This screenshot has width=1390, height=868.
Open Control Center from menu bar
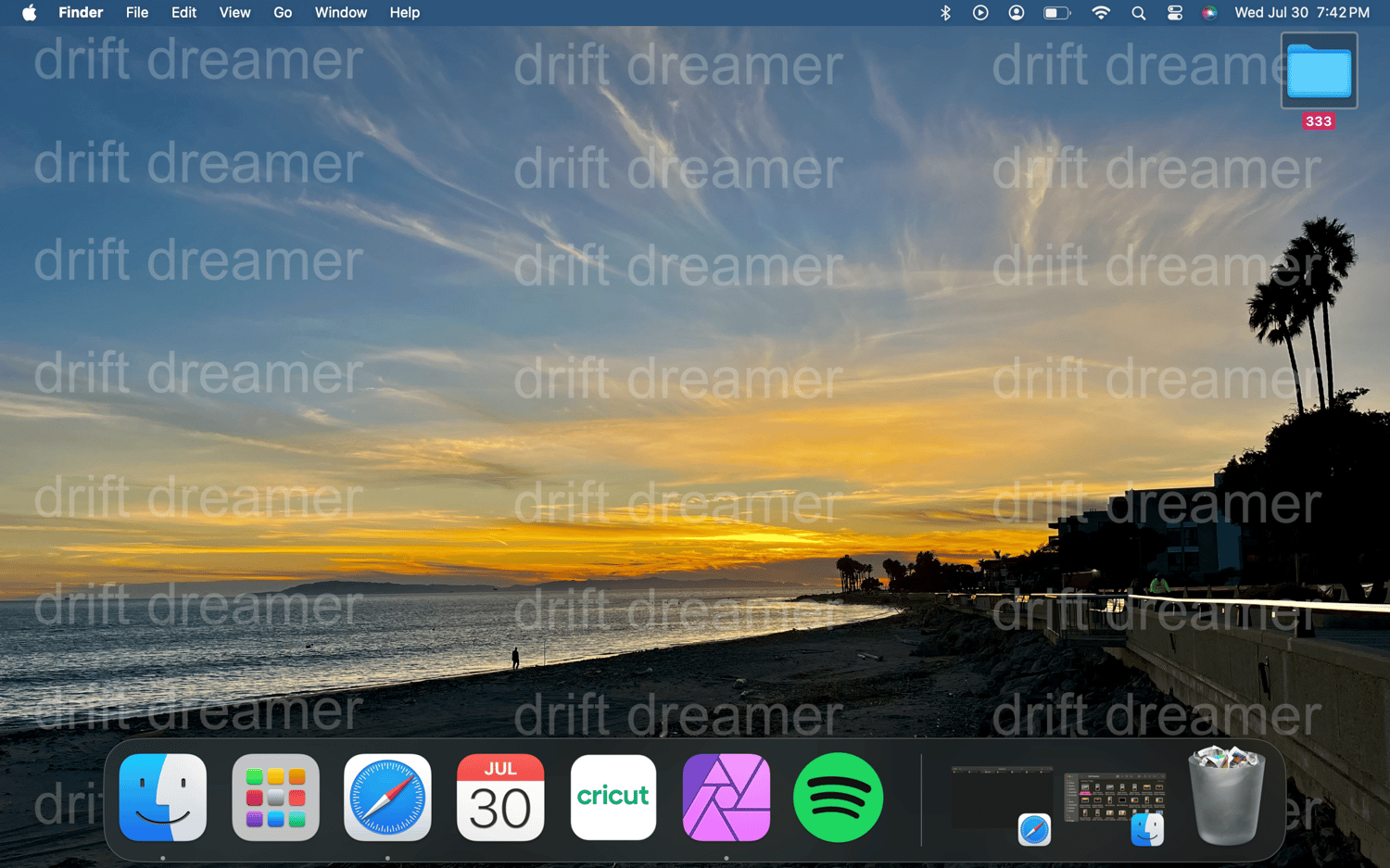[1175, 13]
